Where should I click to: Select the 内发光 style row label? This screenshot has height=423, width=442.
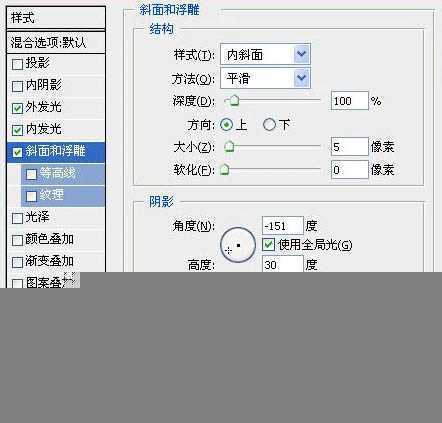[x=43, y=129]
